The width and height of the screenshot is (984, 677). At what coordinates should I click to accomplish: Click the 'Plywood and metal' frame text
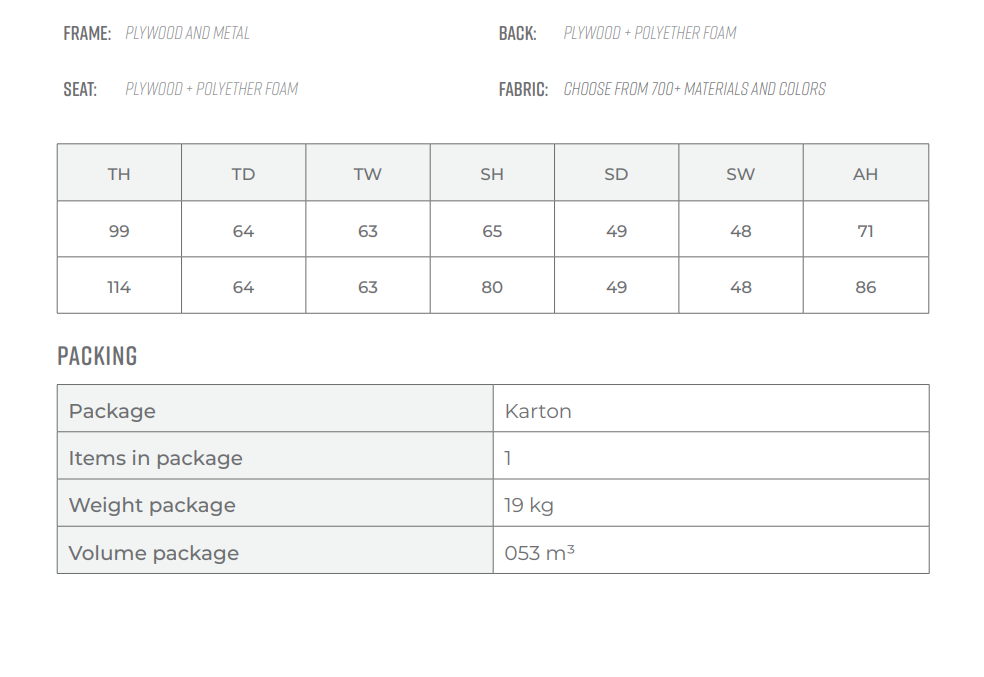click(x=187, y=33)
